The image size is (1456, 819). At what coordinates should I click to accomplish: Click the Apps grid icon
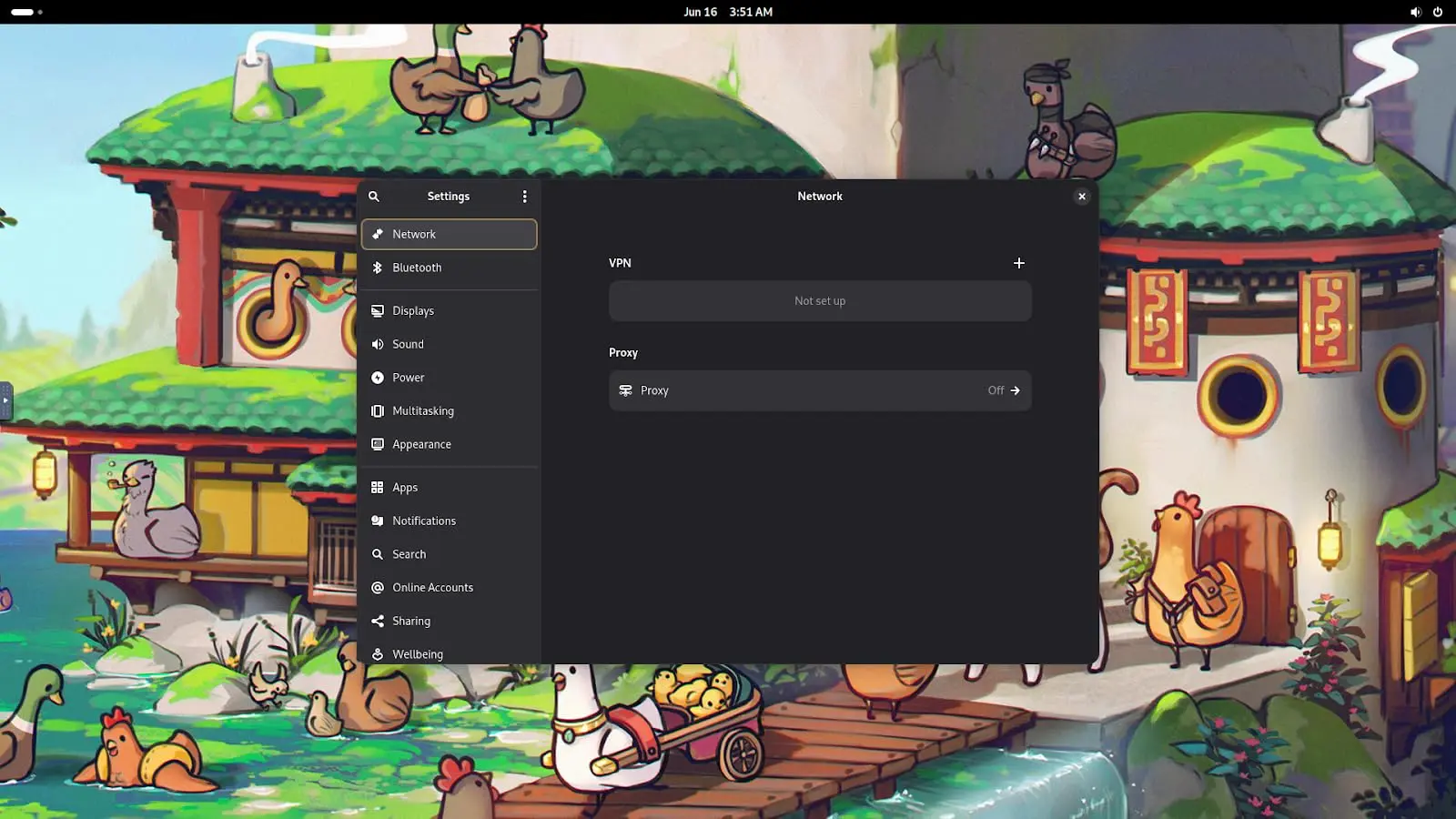click(x=378, y=488)
